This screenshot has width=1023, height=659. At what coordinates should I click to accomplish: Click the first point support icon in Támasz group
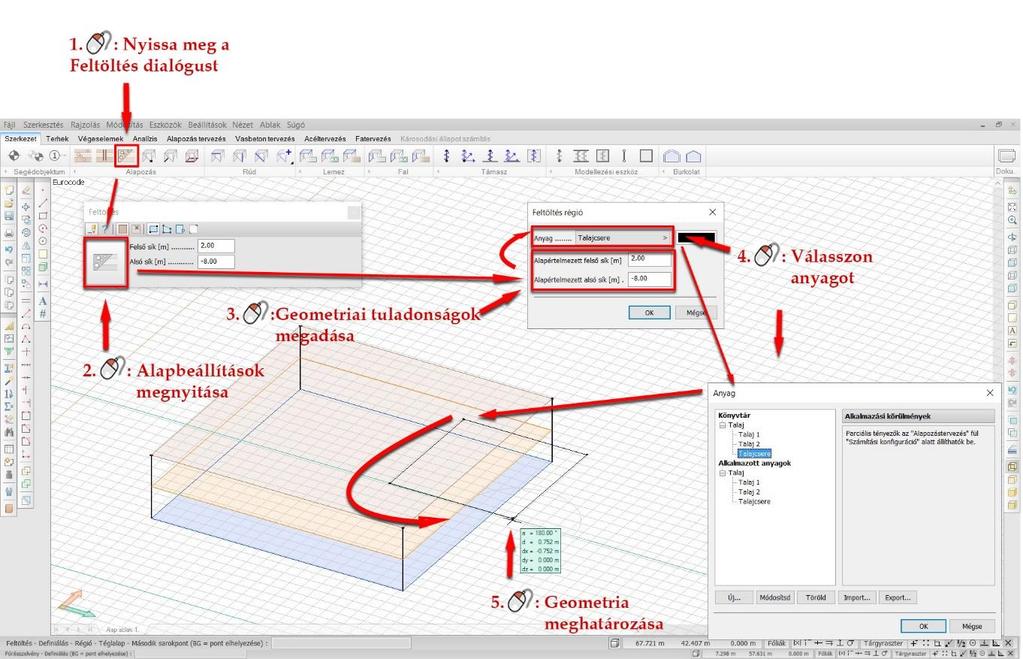446,156
